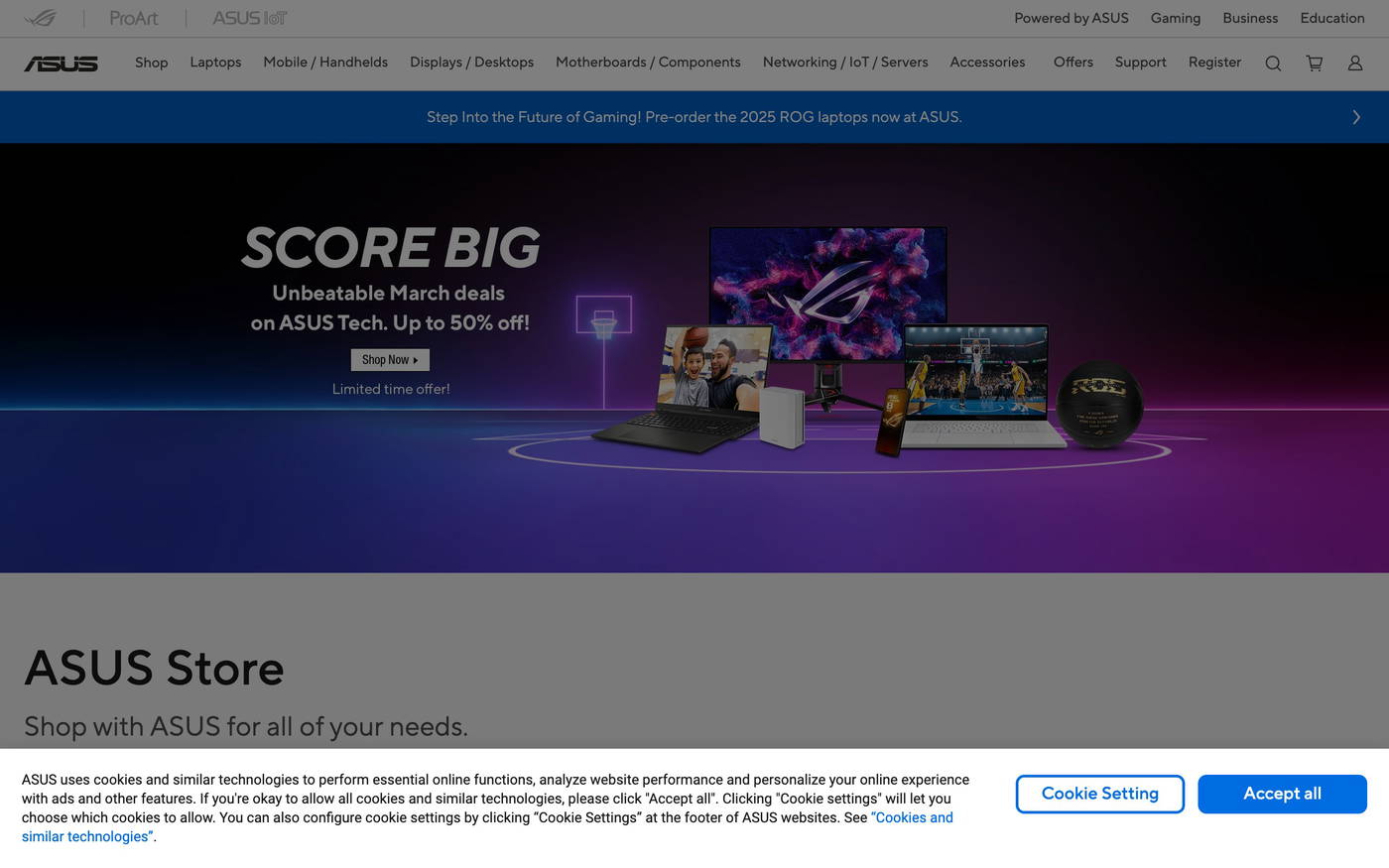Open the Business section

tap(1249, 18)
